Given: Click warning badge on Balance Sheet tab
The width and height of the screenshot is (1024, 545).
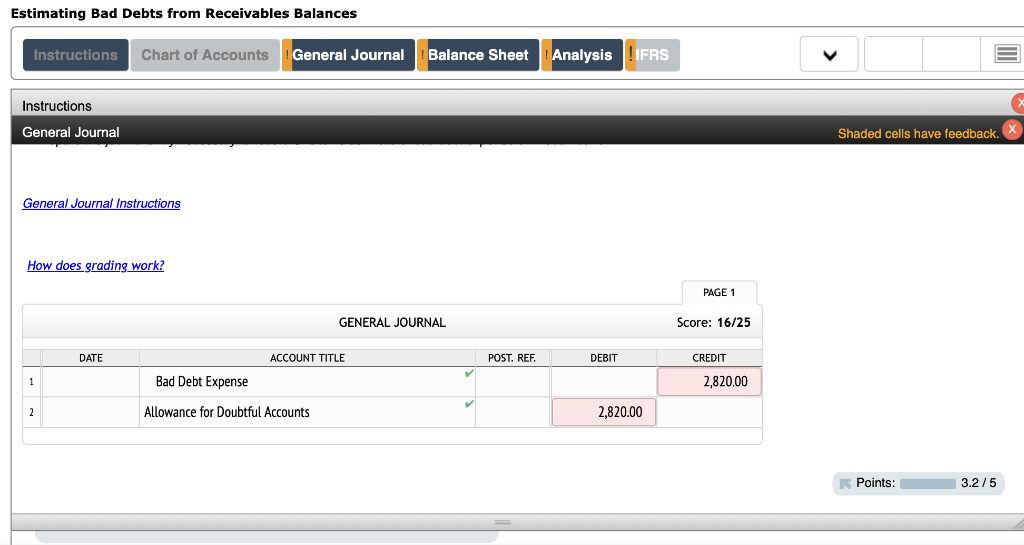Looking at the screenshot, I should [x=423, y=55].
